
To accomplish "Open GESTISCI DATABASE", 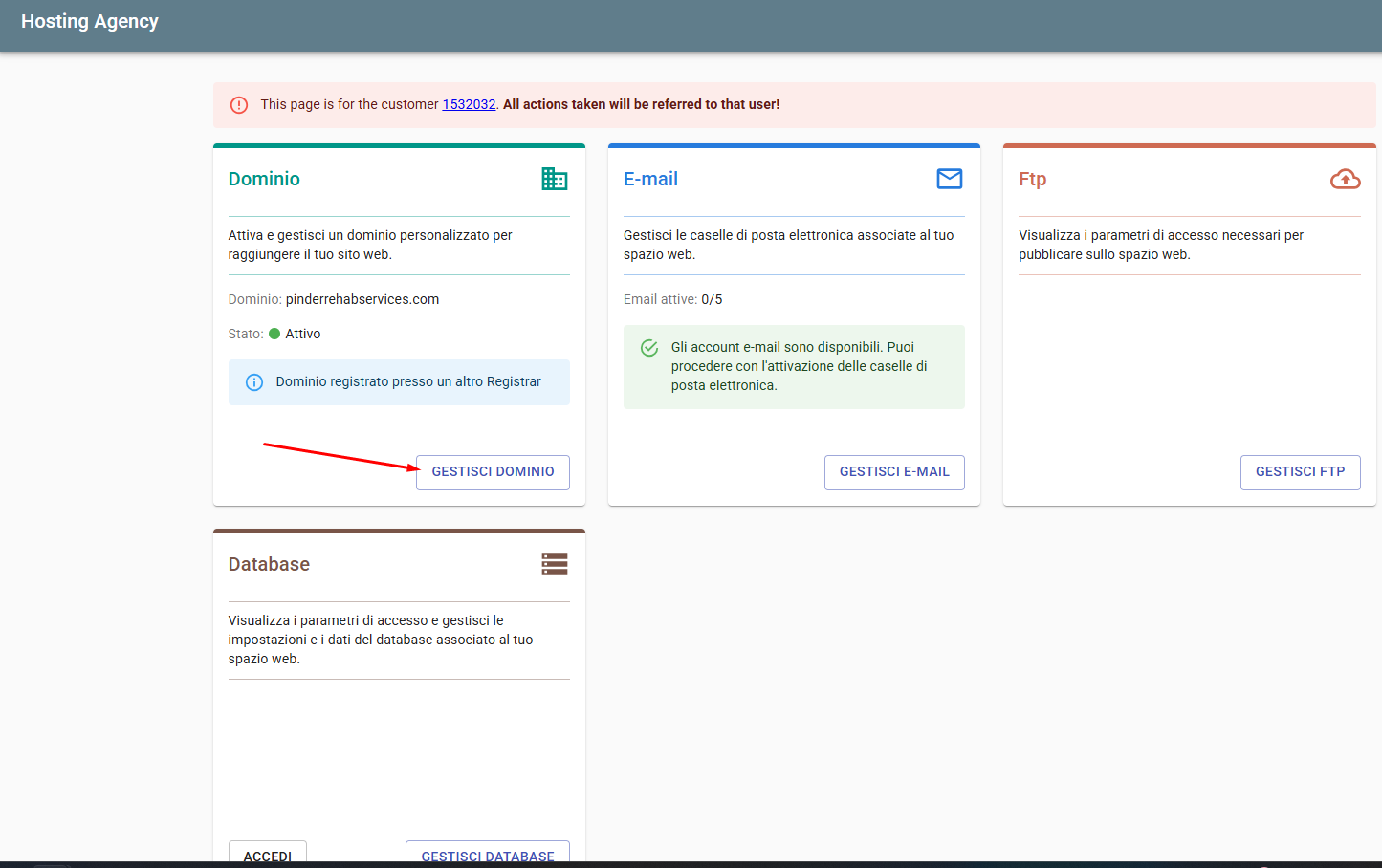I will [488, 854].
